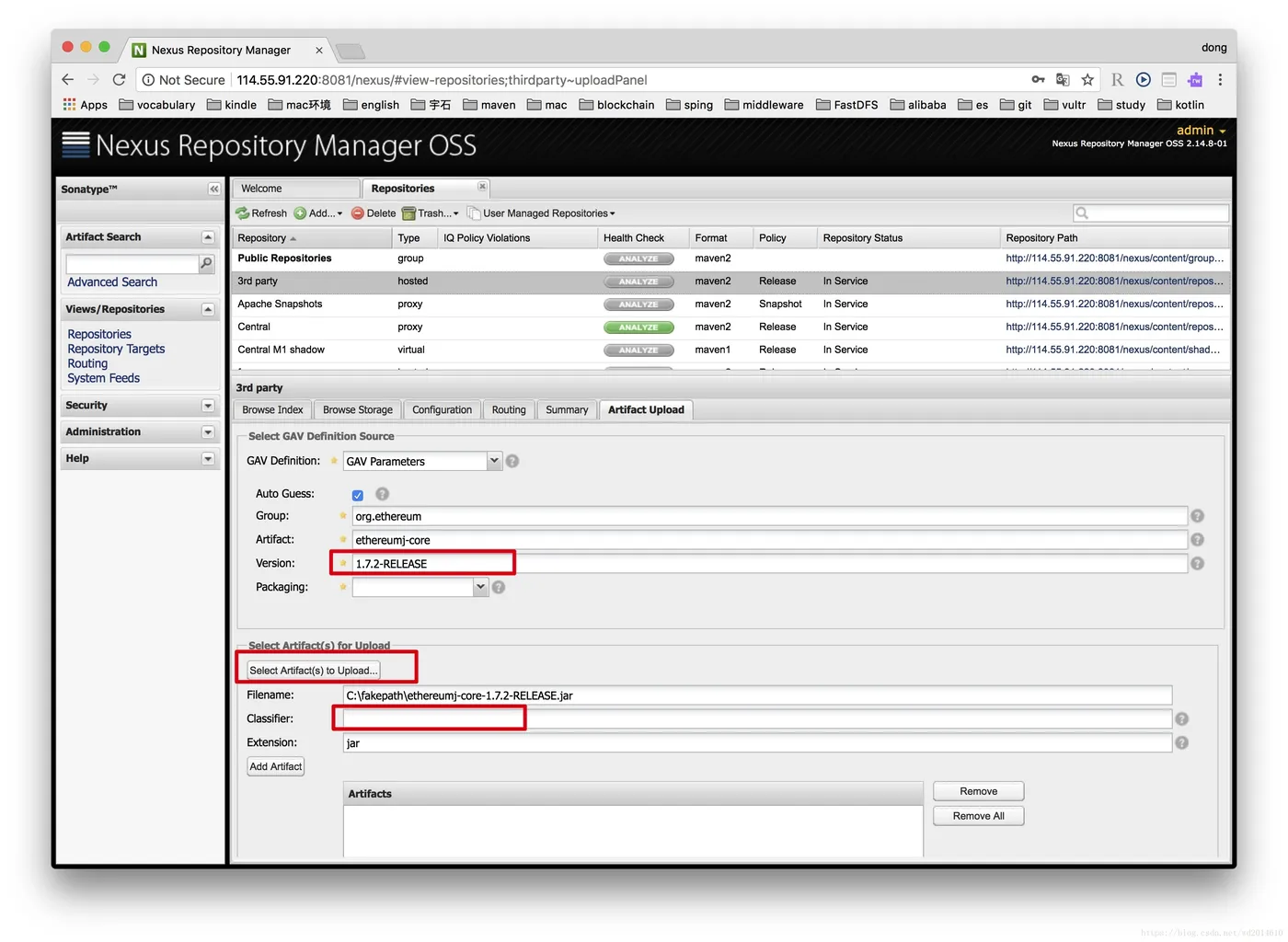
Task: Click help icon next to GAV Definition
Action: coord(512,461)
